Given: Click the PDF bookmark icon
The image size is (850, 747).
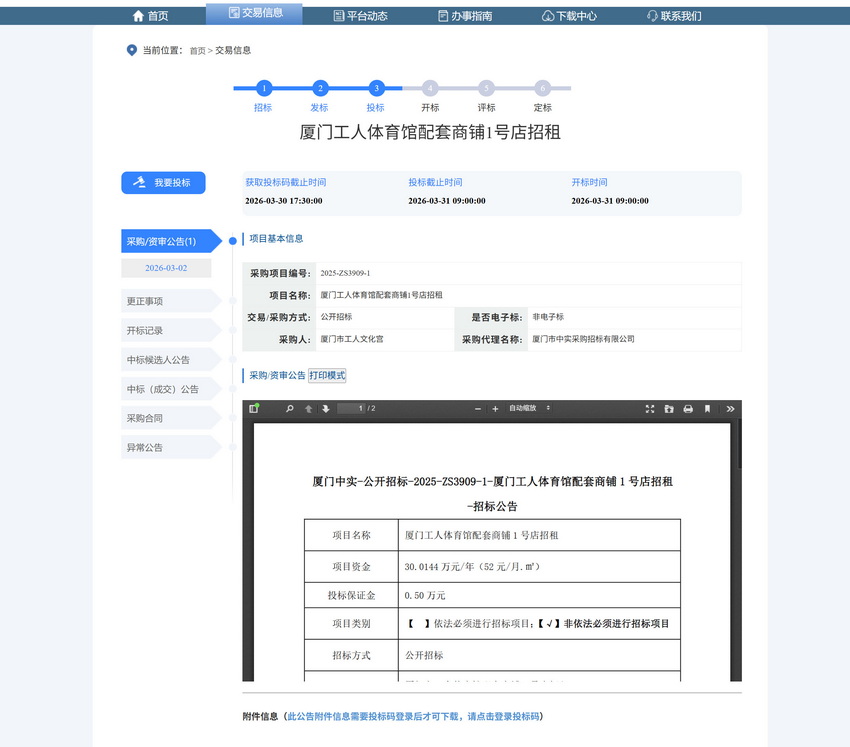Looking at the screenshot, I should (x=707, y=408).
